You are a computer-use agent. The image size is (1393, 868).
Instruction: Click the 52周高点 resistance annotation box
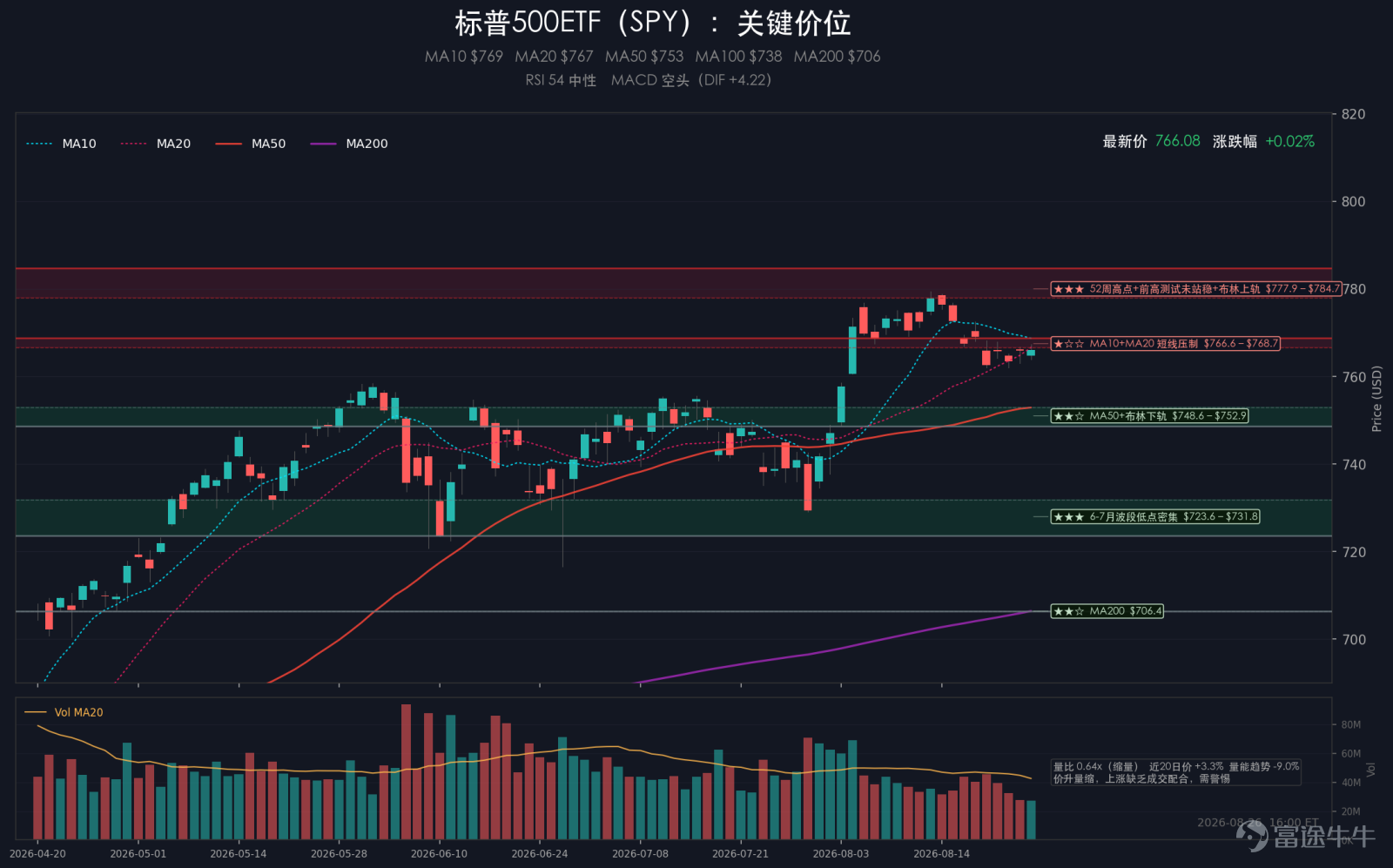coord(1196,289)
